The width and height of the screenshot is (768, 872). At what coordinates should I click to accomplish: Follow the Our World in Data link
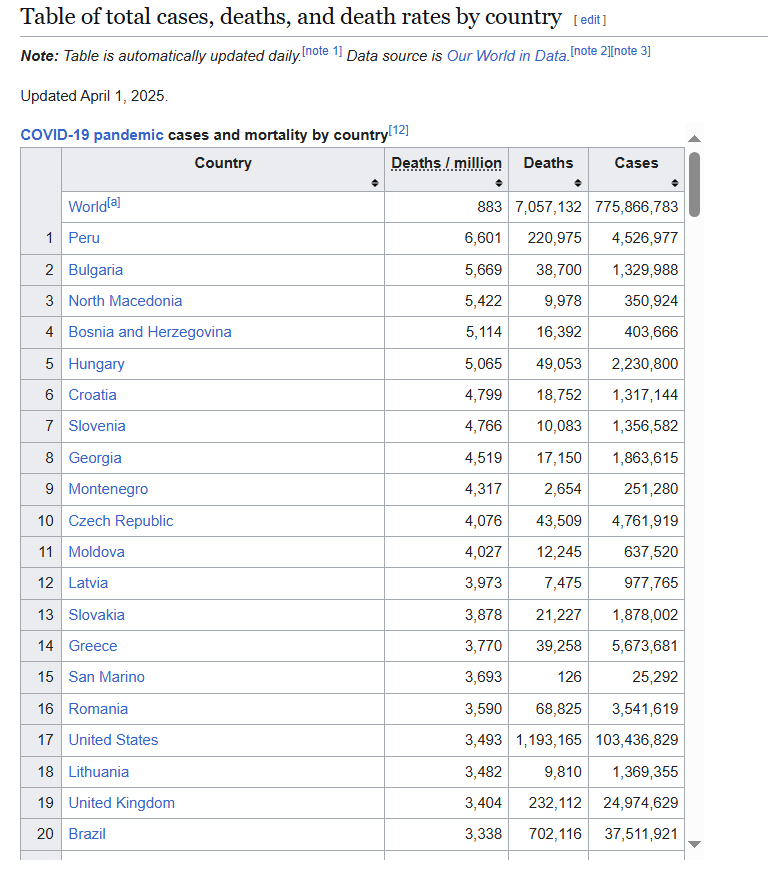(x=507, y=56)
